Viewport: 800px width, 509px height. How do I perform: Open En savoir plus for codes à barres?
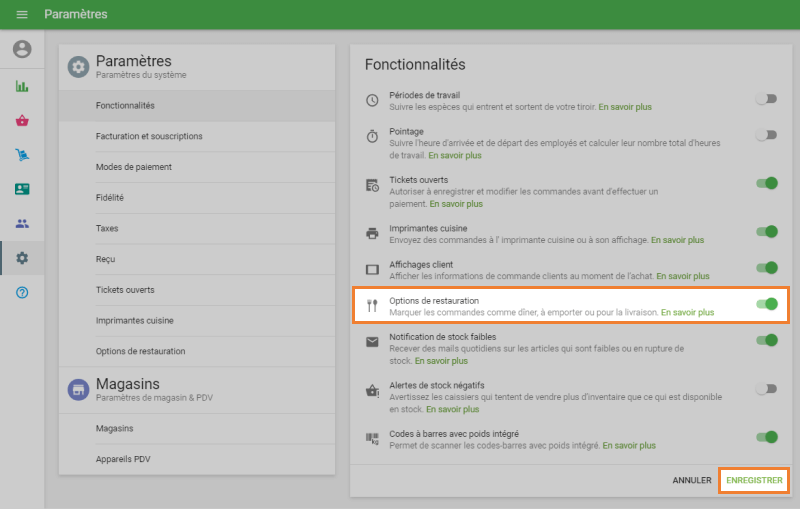tap(629, 446)
